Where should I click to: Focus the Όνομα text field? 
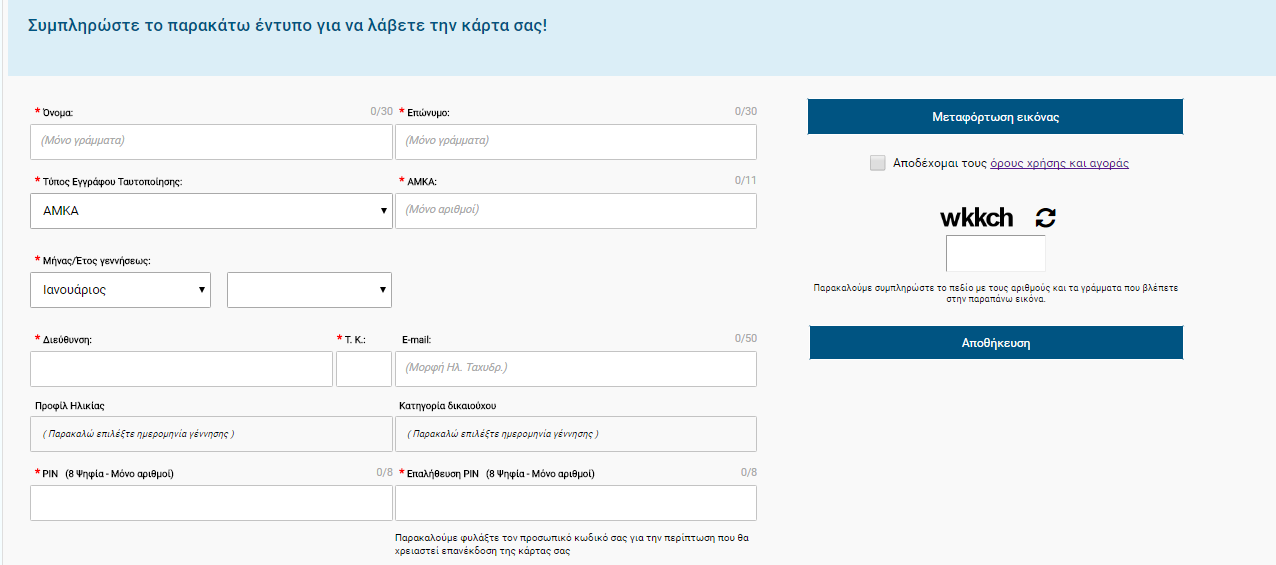click(x=211, y=142)
